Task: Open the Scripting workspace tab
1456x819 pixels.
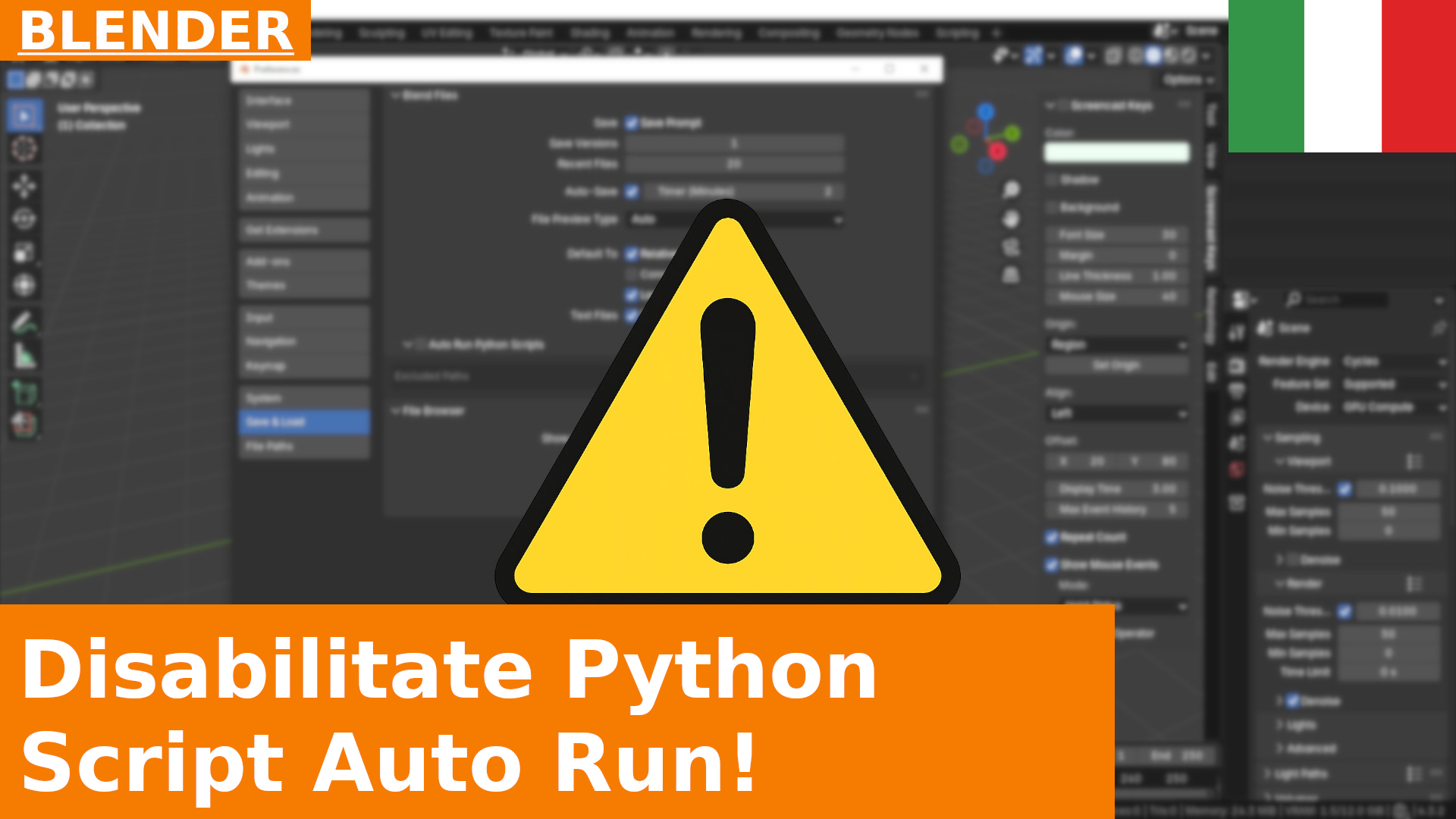Action: (x=957, y=33)
